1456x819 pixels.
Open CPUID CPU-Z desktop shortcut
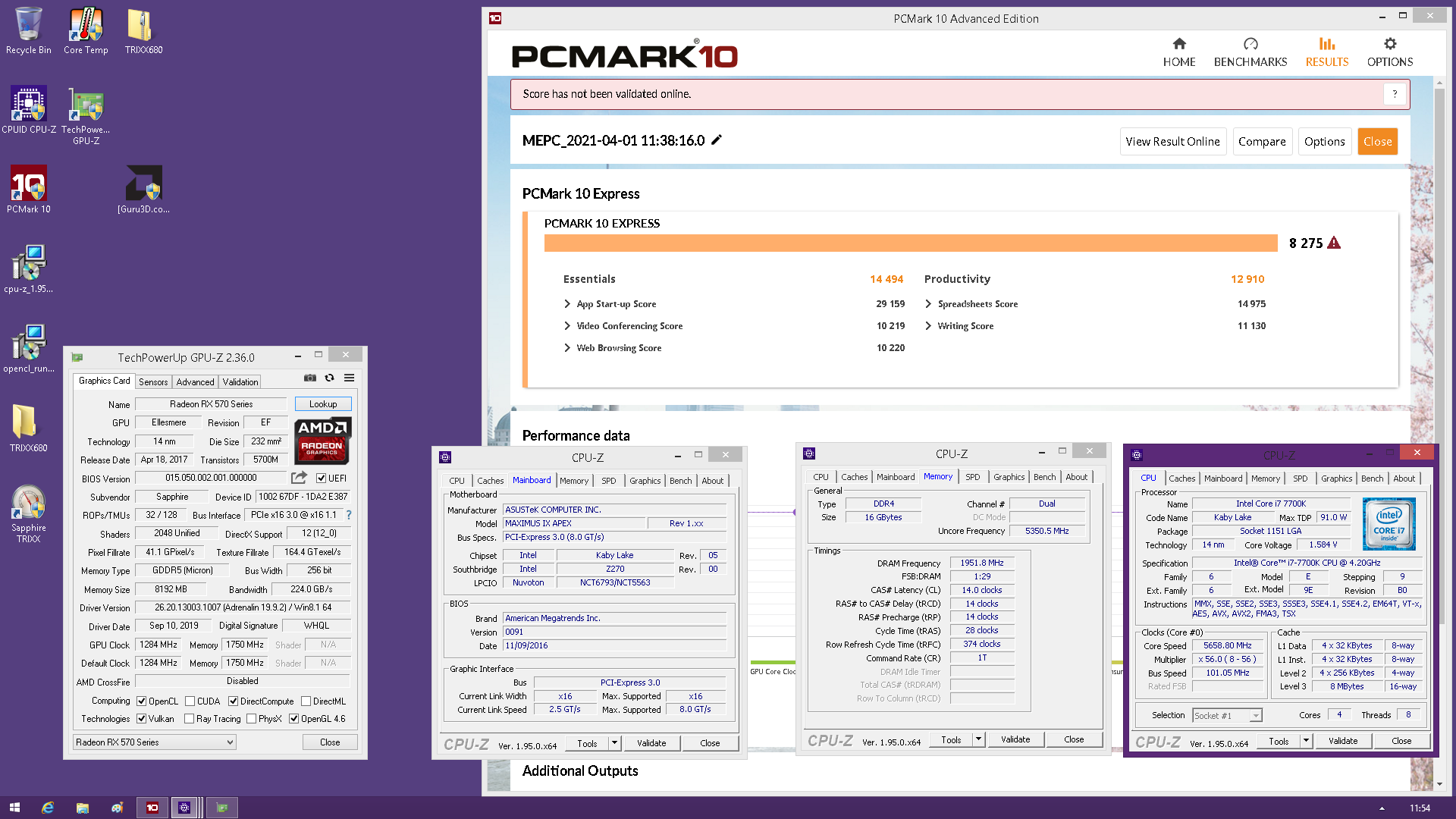pos(29,110)
